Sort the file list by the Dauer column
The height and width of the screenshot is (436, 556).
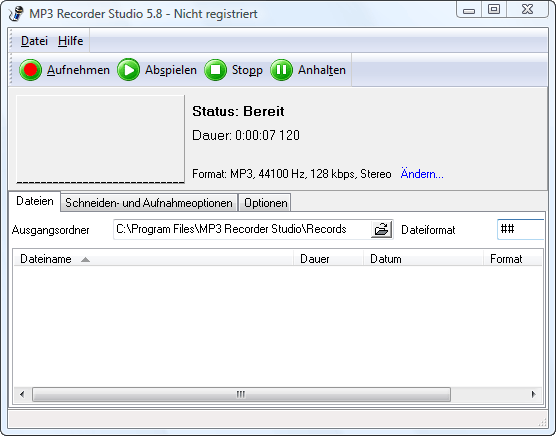pos(328,259)
